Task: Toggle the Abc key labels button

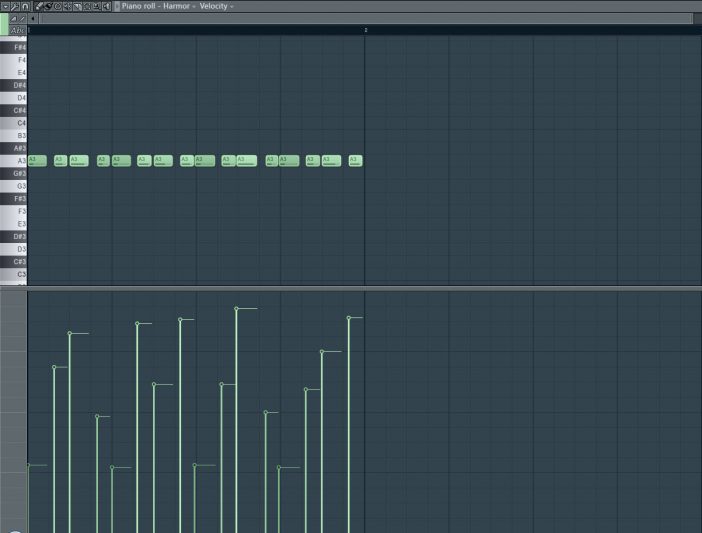Action: [x=18, y=30]
